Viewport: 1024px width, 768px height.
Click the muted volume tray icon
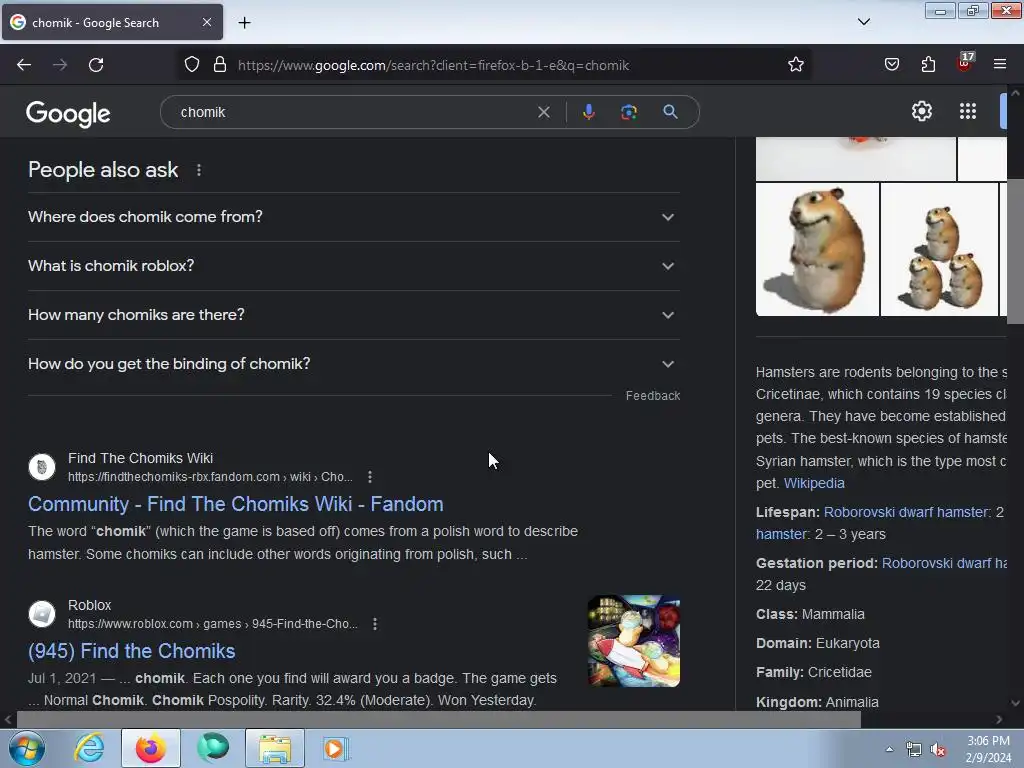click(938, 749)
